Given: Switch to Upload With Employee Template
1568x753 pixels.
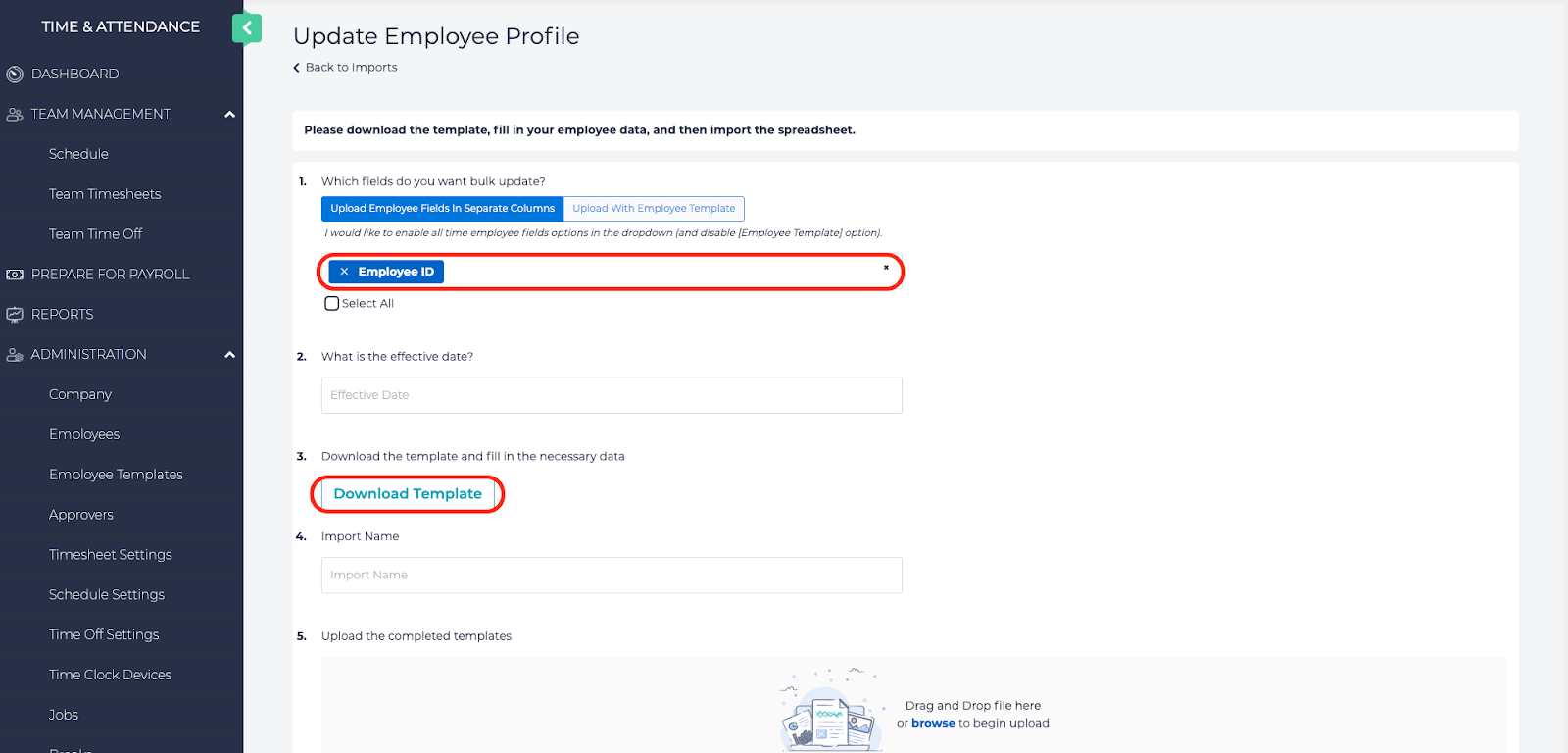Looking at the screenshot, I should point(654,209).
